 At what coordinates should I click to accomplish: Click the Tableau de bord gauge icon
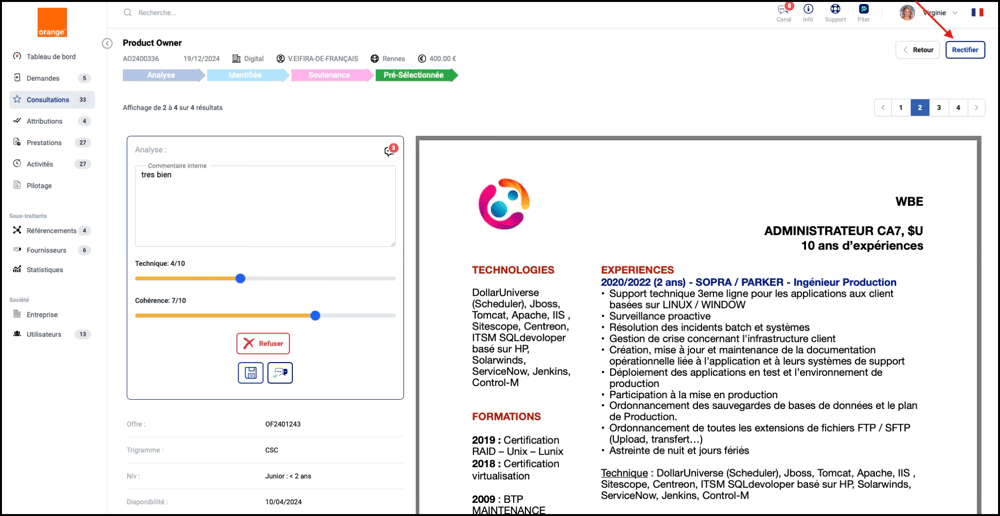17,57
